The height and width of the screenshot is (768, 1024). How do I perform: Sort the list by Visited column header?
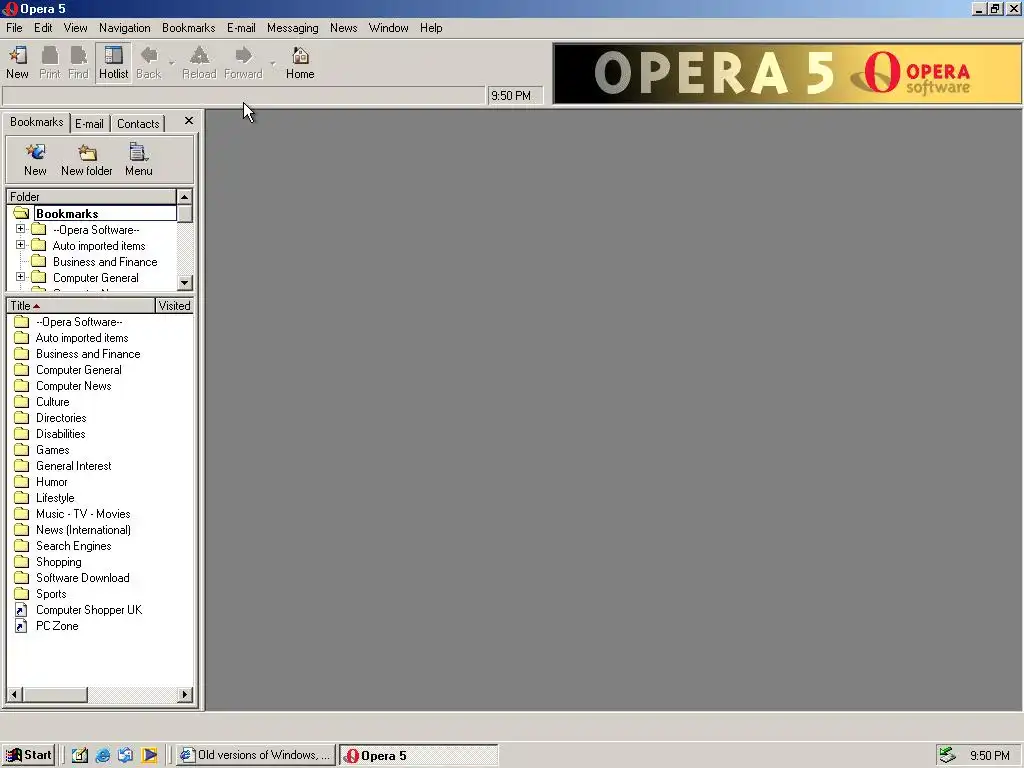[174, 306]
